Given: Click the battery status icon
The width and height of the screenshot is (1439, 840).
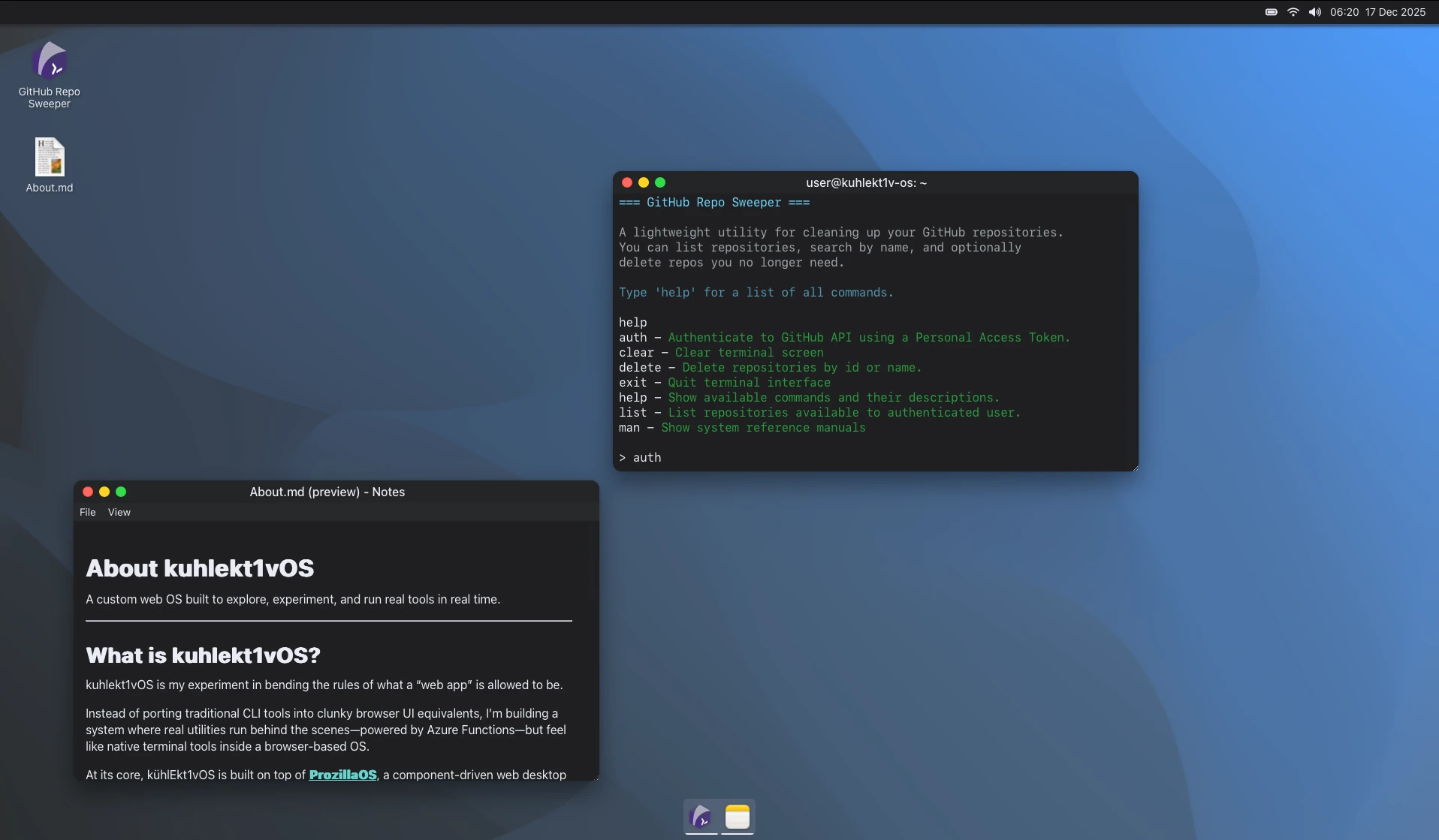Looking at the screenshot, I should (1271, 12).
